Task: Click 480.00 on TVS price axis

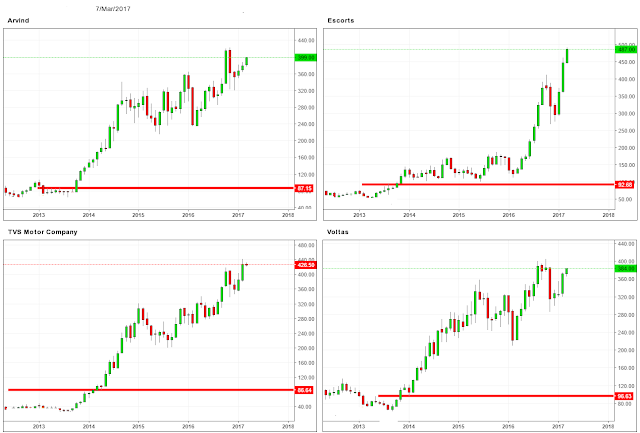Action: [306, 245]
